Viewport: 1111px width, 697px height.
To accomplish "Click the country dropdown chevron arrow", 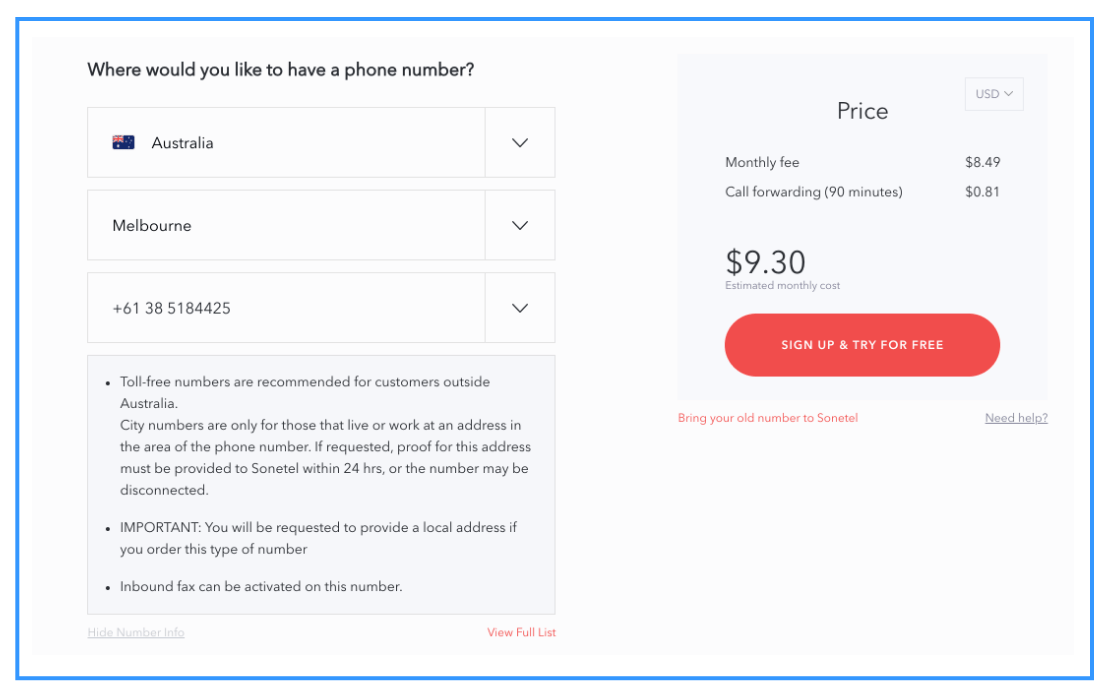I will [x=520, y=142].
